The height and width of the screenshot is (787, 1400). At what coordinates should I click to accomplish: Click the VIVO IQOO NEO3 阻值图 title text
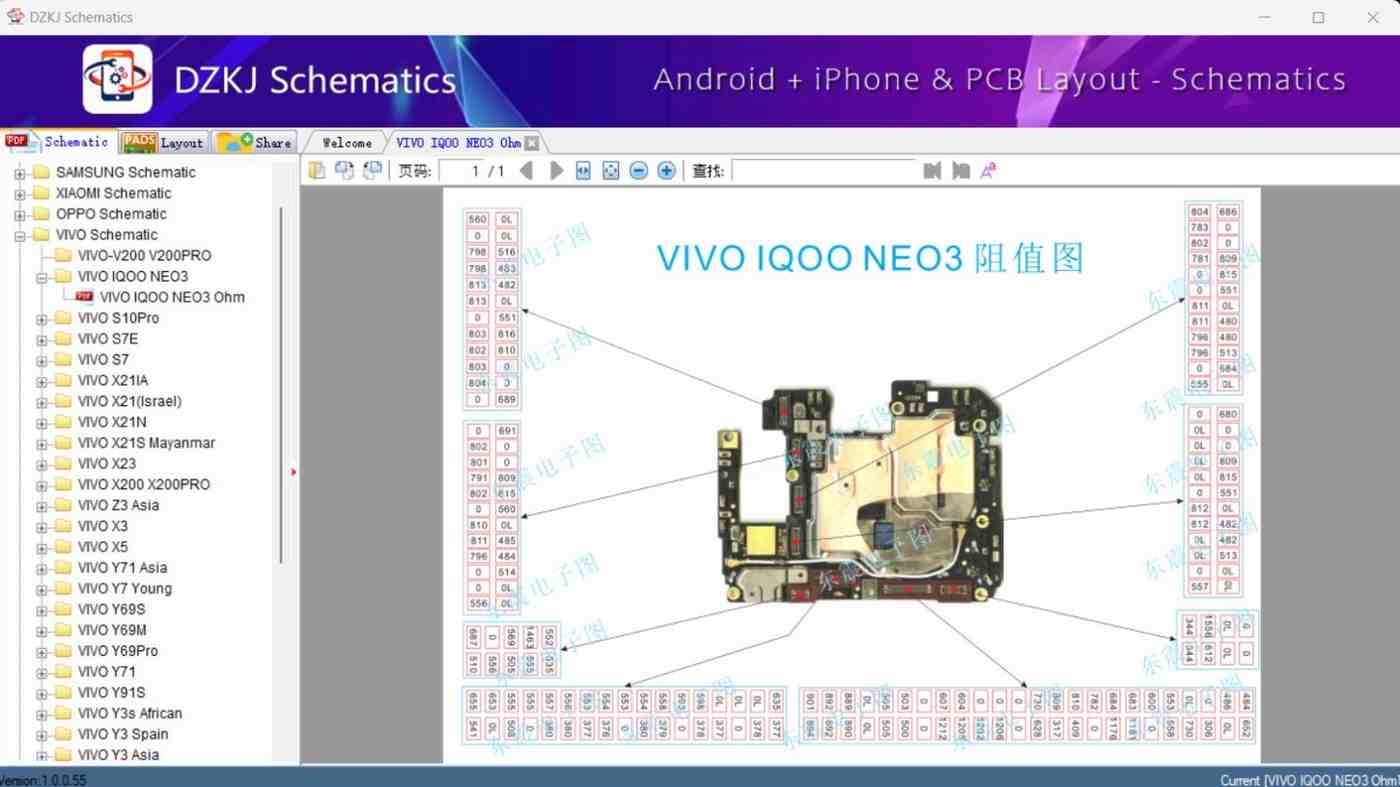[x=870, y=258]
